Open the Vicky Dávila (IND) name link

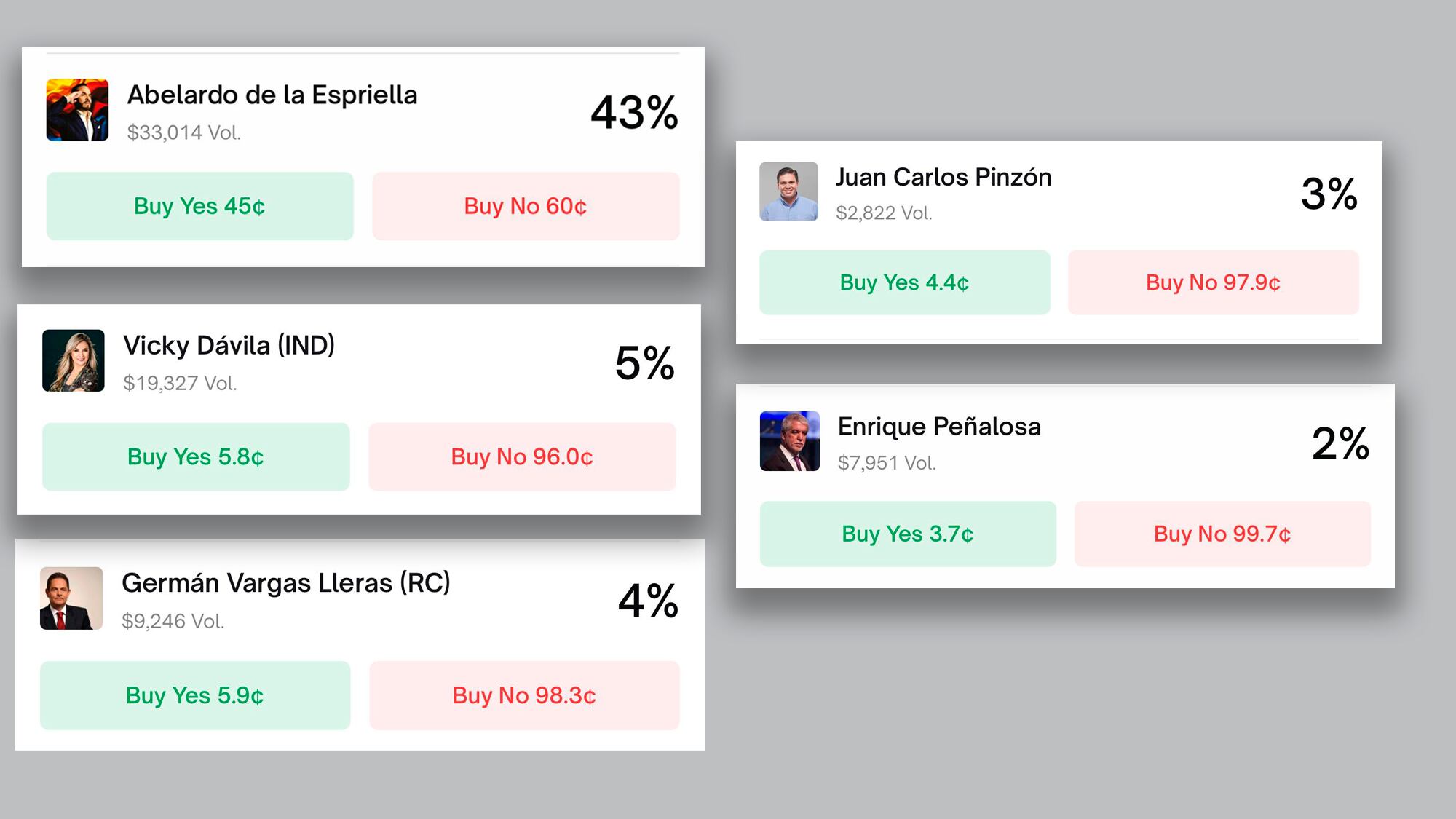(229, 345)
